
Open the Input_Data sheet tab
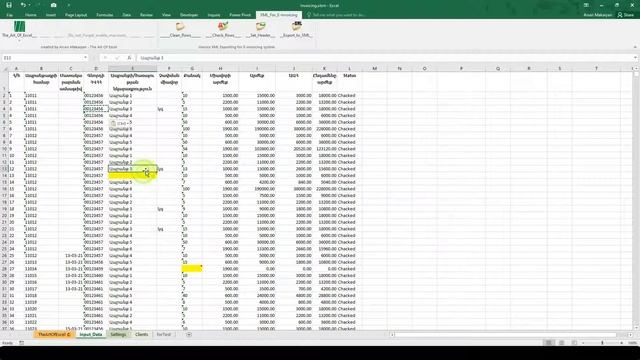pos(91,334)
